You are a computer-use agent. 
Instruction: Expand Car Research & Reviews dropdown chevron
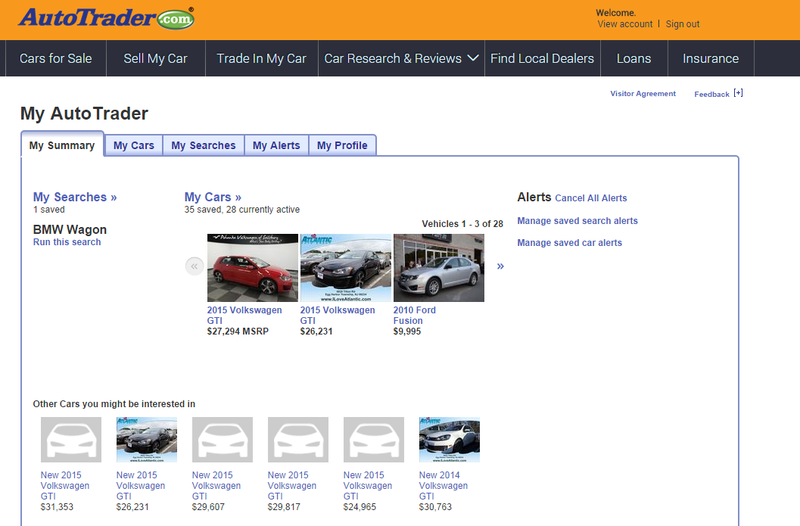click(x=473, y=58)
